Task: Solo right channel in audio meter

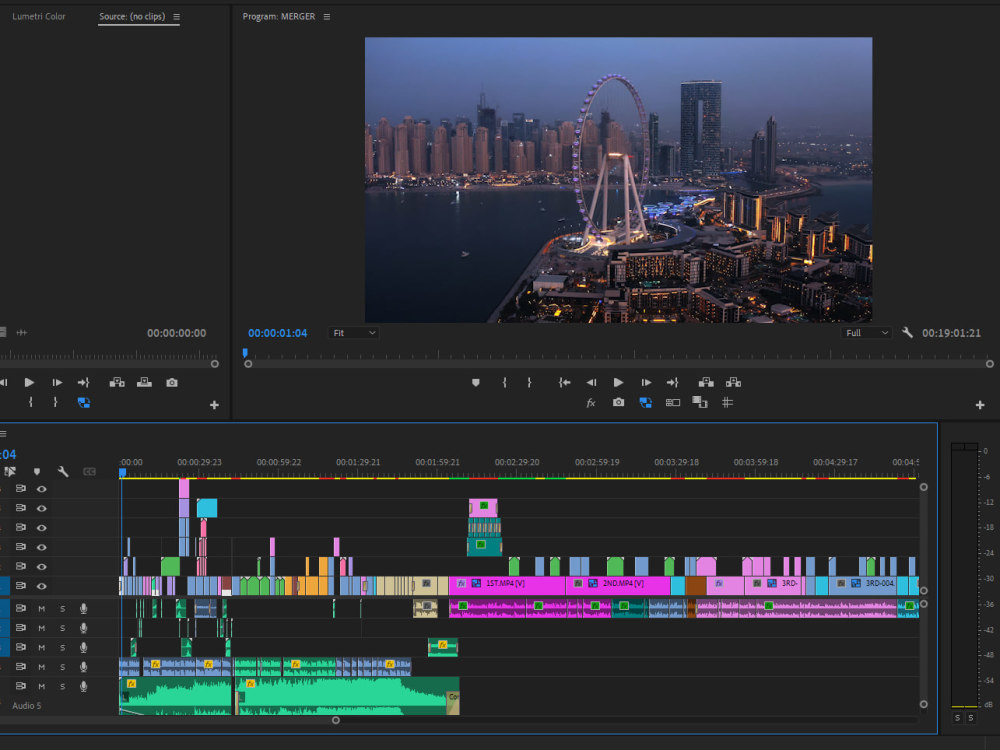Action: pos(971,718)
